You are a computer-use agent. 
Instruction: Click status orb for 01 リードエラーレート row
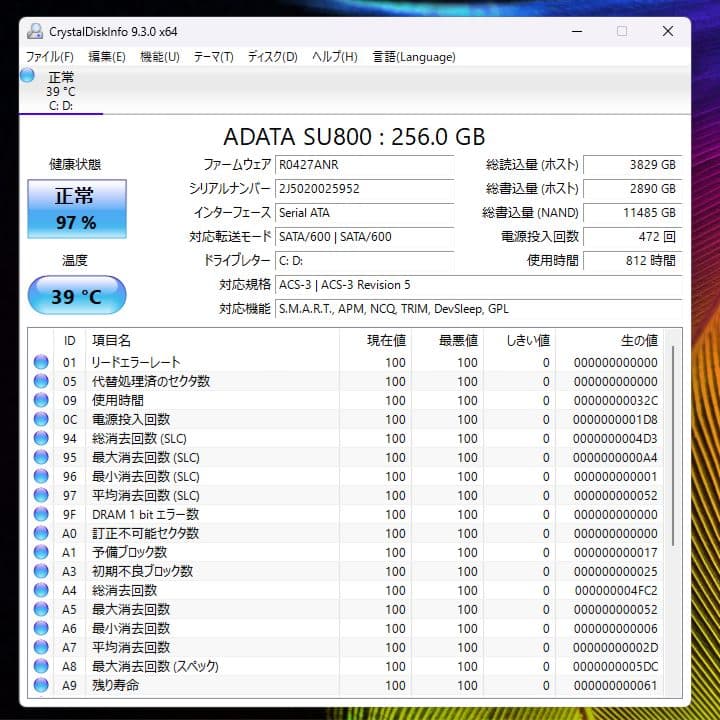pos(41,362)
